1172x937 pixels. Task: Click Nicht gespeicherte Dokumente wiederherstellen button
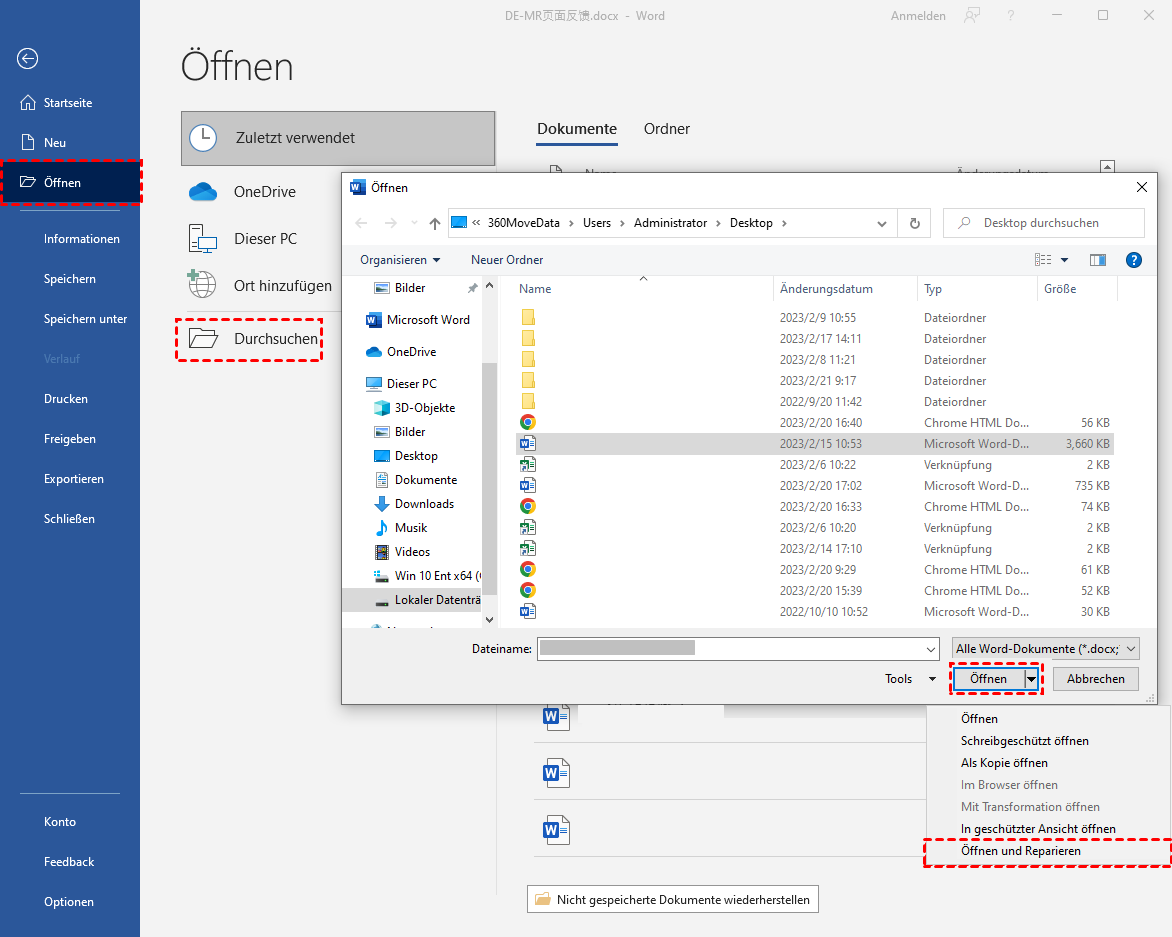click(673, 900)
